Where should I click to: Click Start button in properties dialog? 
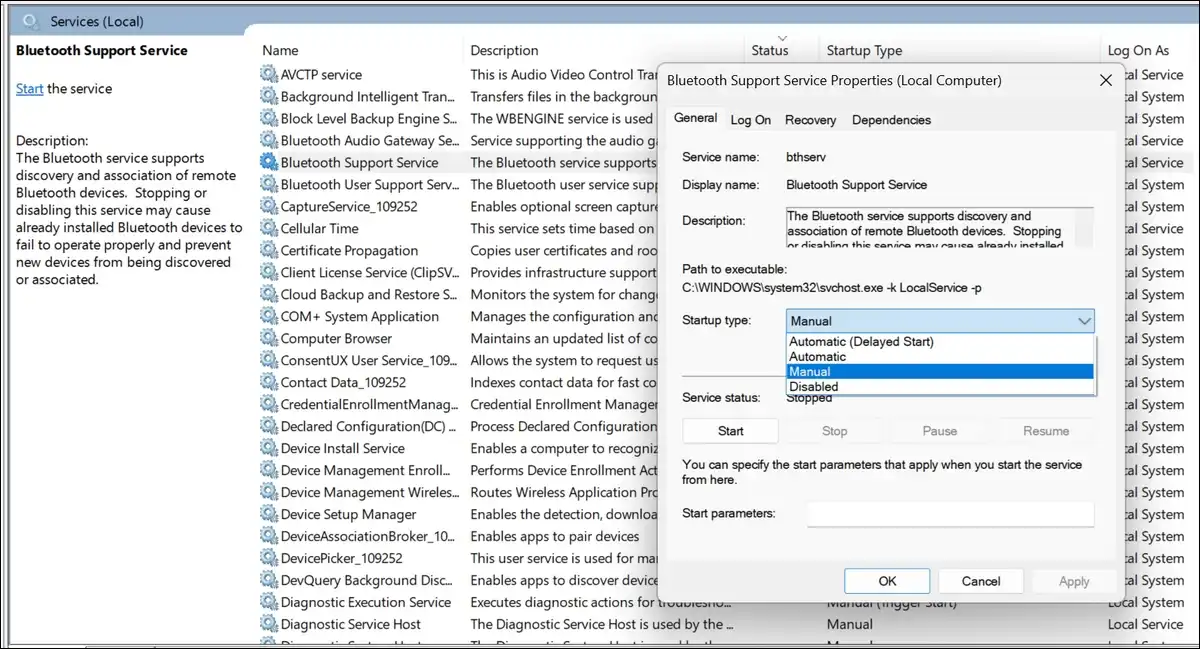pos(731,431)
